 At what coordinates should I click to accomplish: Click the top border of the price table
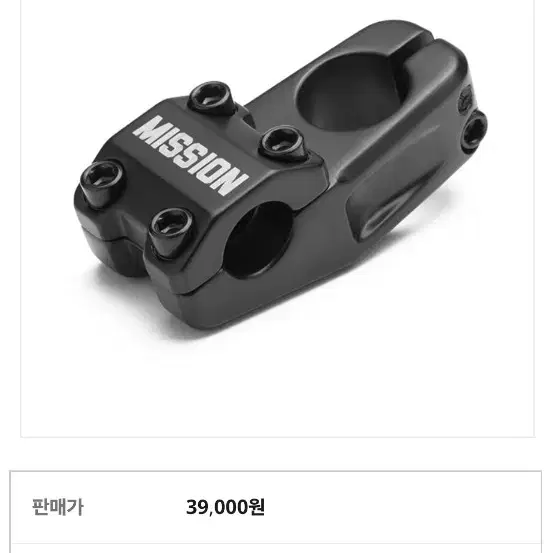pos(276,471)
